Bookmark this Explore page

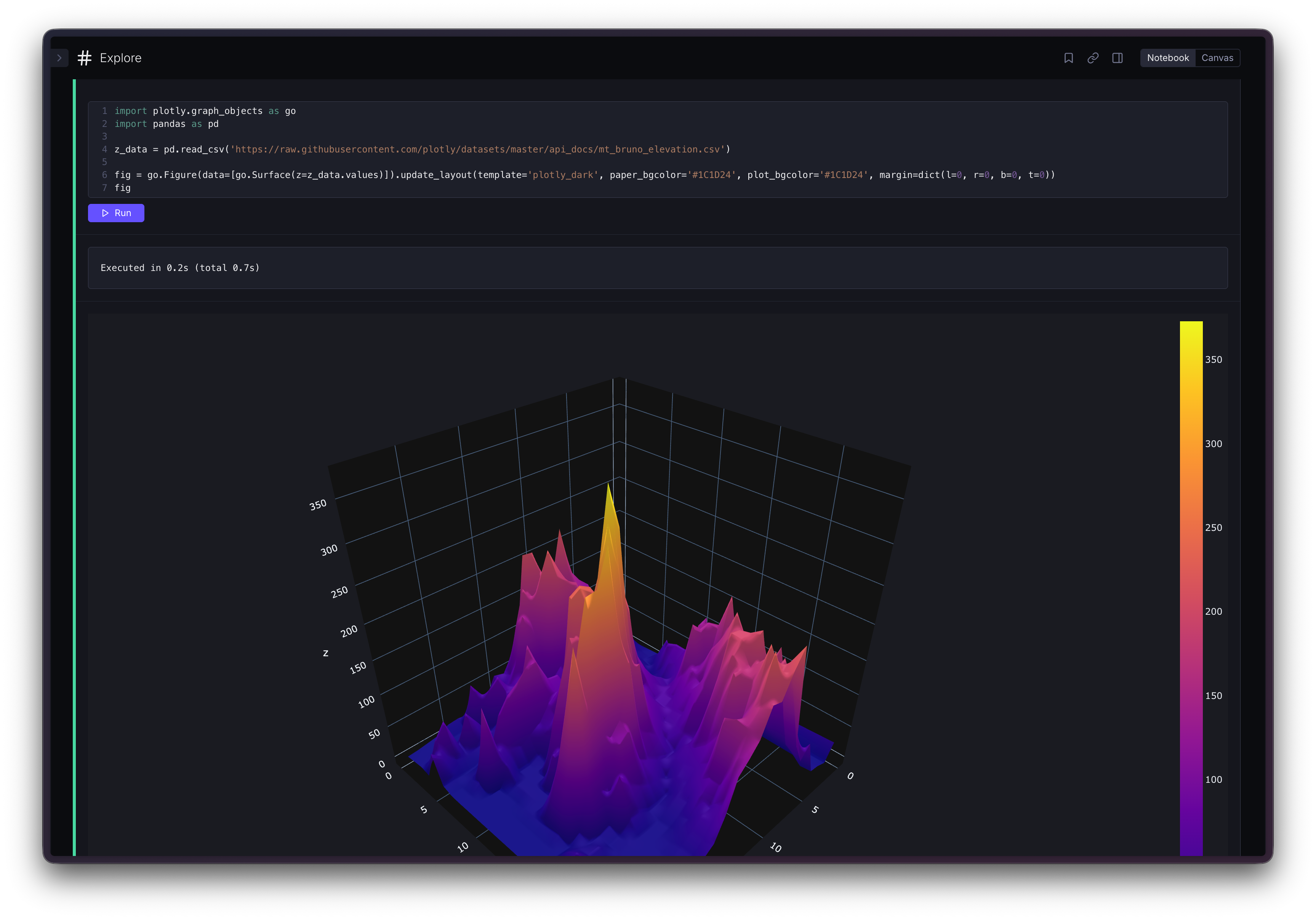click(x=1068, y=58)
